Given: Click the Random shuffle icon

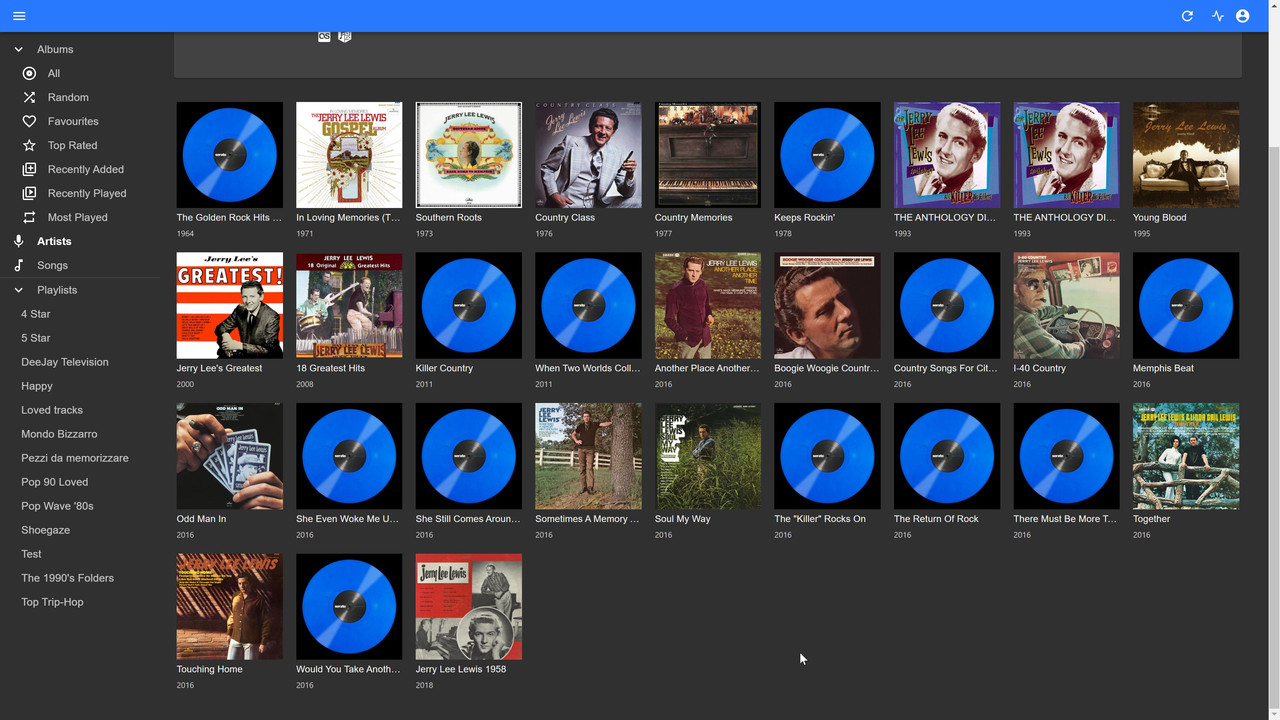Looking at the screenshot, I should [29, 97].
